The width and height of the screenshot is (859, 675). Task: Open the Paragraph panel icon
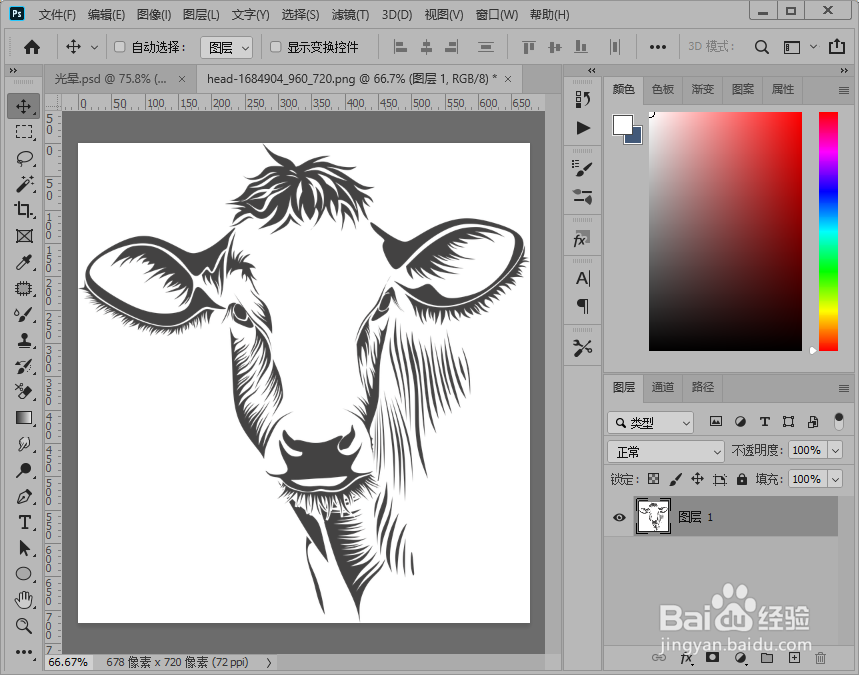coord(583,306)
